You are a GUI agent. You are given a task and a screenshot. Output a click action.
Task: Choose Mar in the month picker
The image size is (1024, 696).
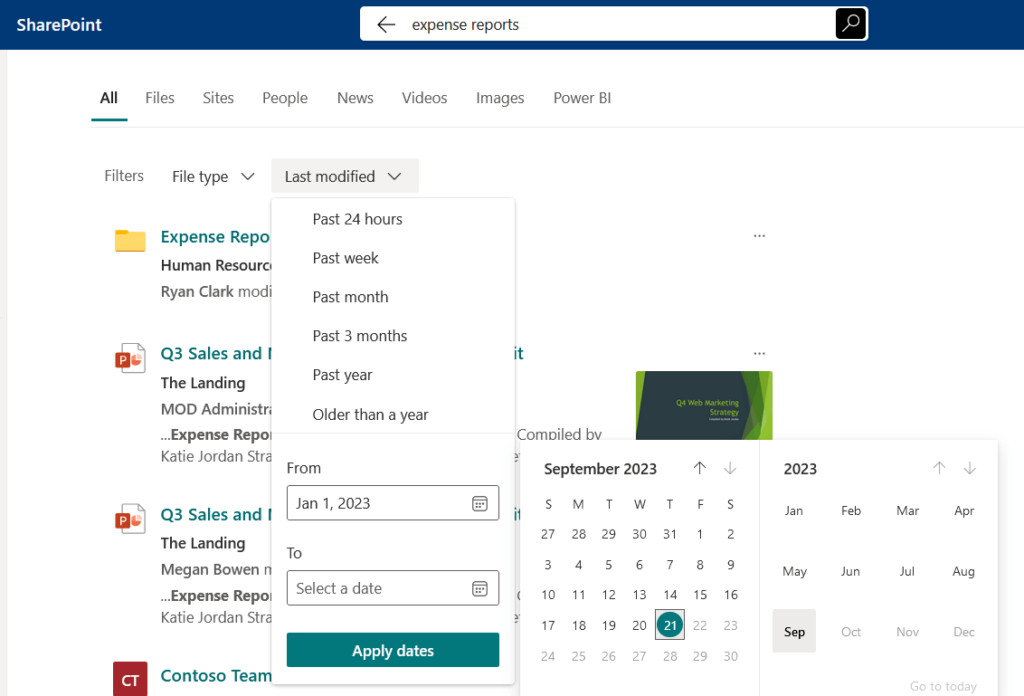pos(908,511)
